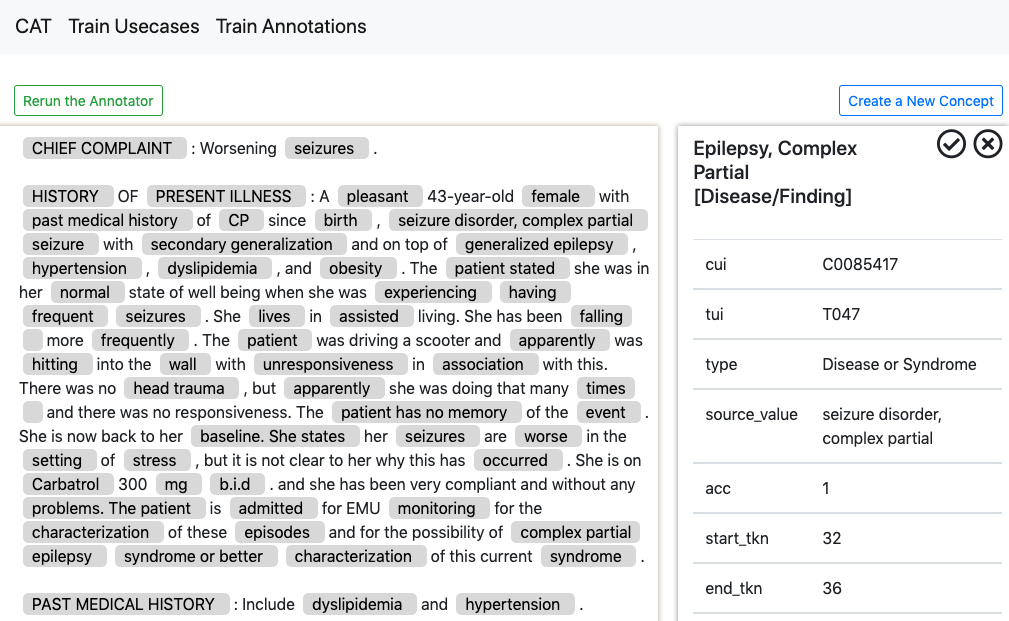
Task: Select the frequently annotation
Action: coord(140,340)
